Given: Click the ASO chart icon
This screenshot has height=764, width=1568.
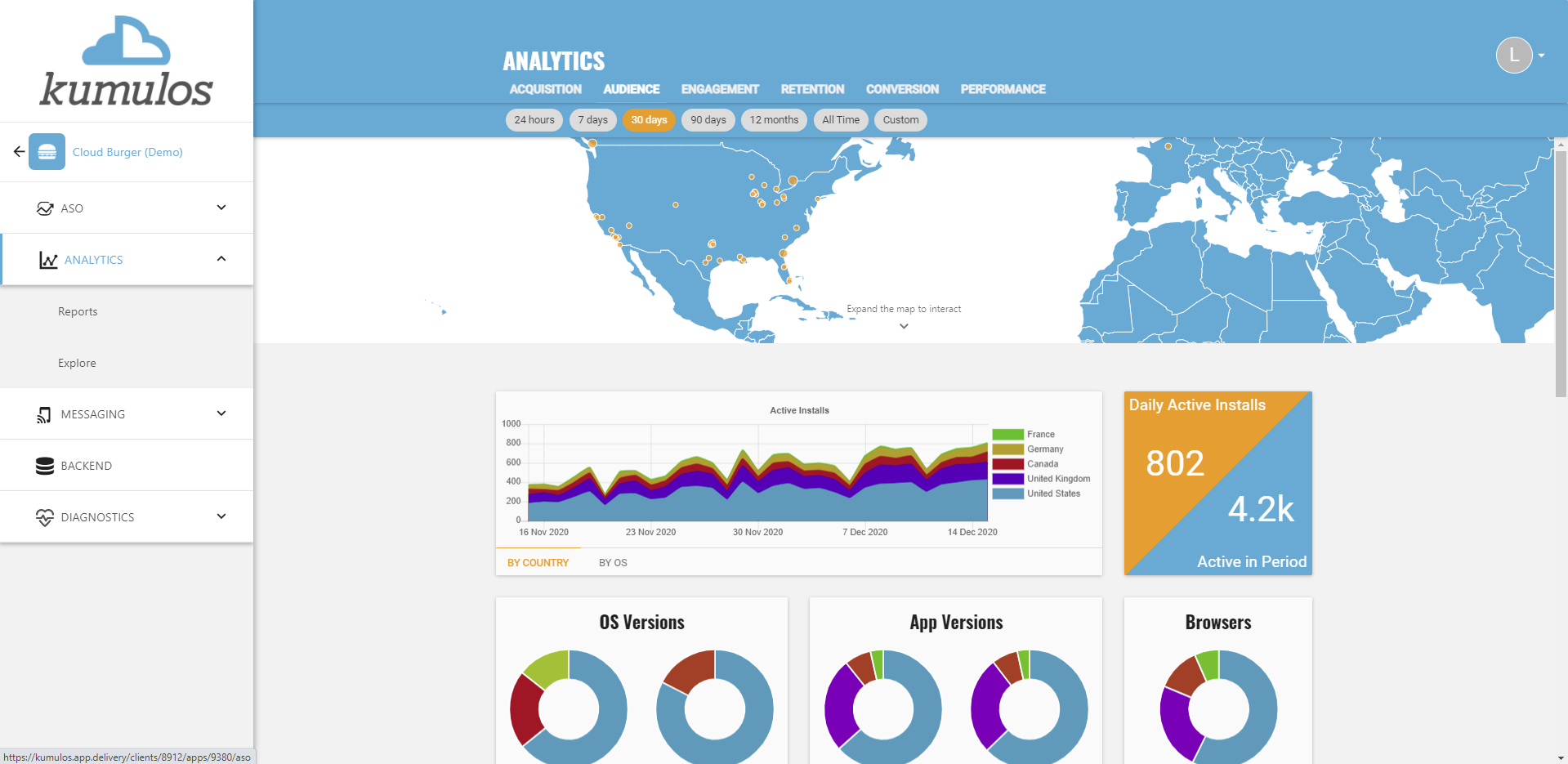Looking at the screenshot, I should click(x=45, y=208).
